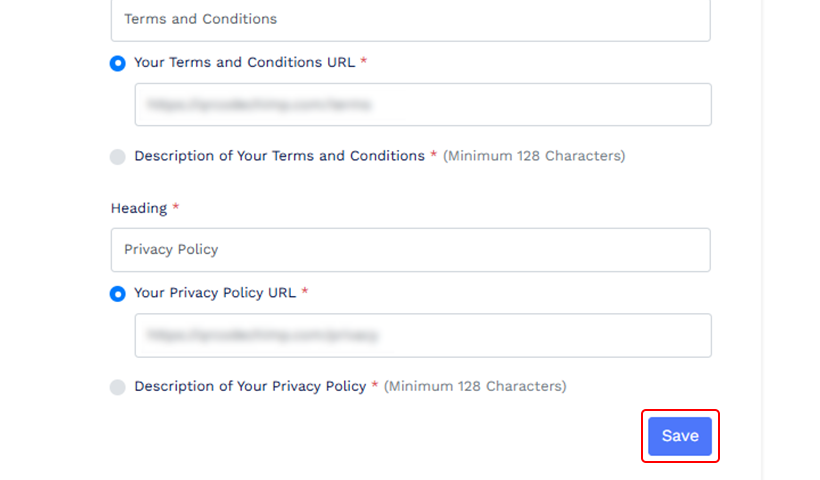
Task: Click the asterisk after Your Terms and Conditions URL
Action: [x=363, y=61]
